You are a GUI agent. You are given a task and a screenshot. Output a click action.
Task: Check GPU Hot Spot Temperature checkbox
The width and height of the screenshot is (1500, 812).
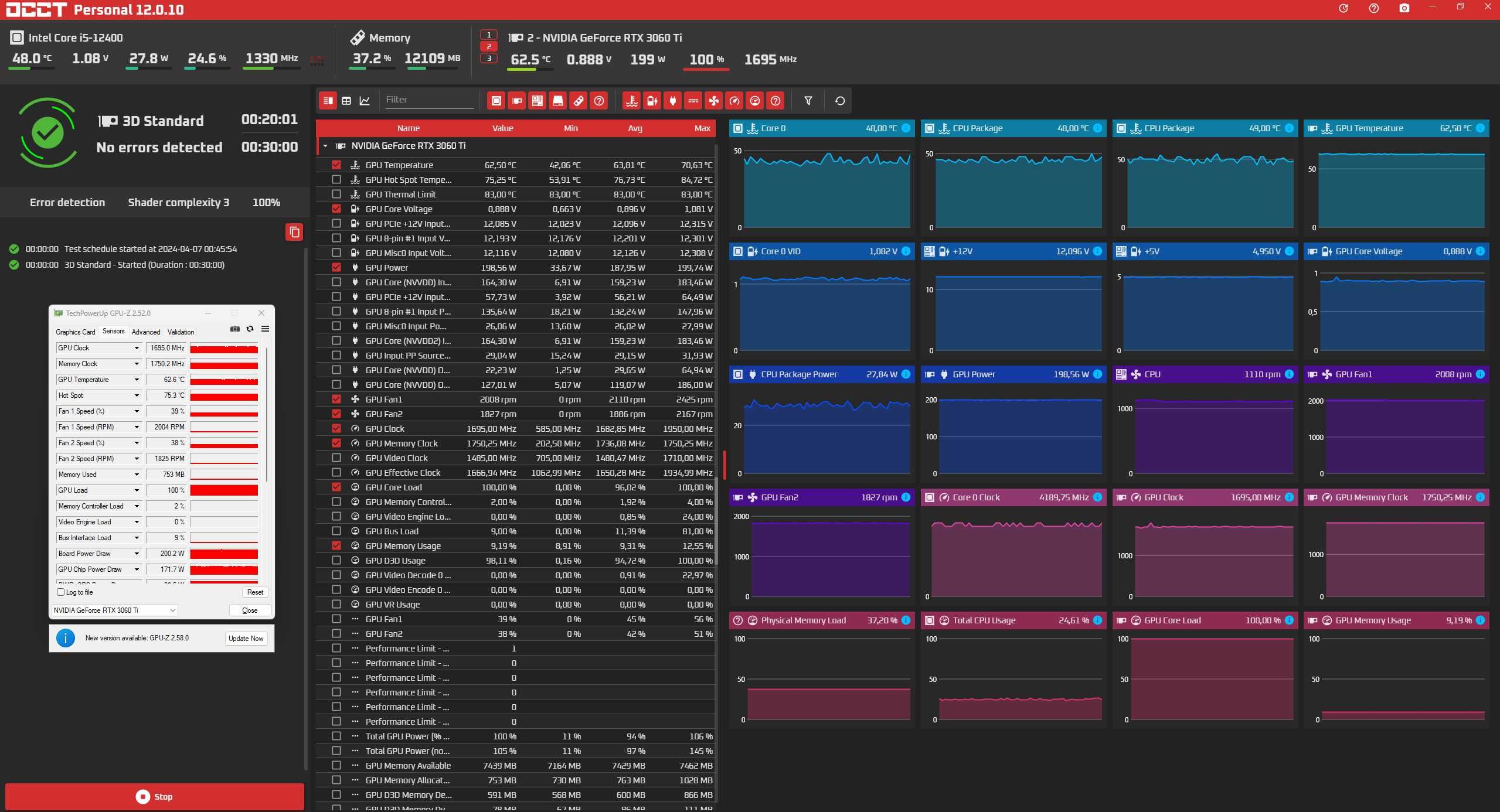pyautogui.click(x=336, y=180)
